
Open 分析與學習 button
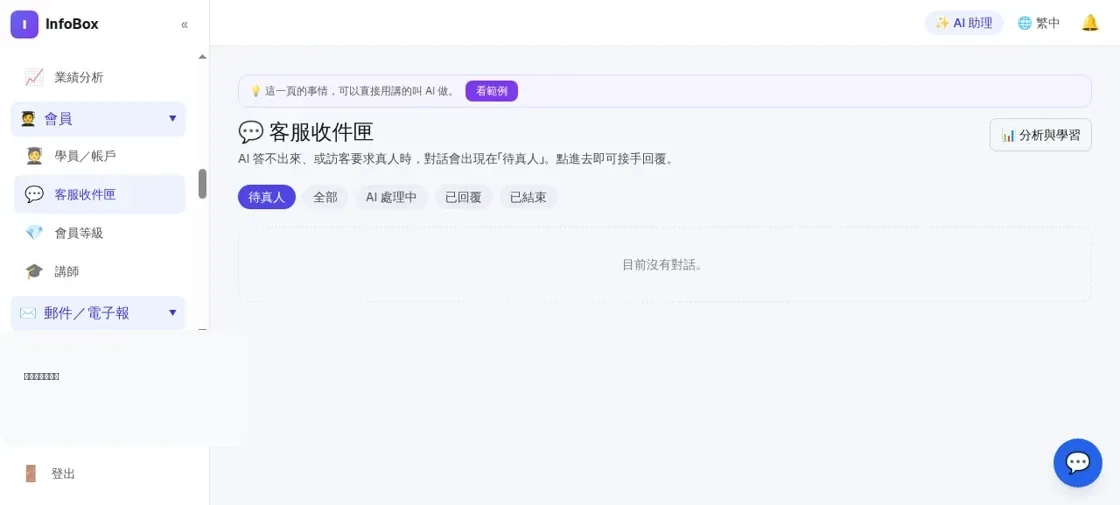[x=1040, y=135]
